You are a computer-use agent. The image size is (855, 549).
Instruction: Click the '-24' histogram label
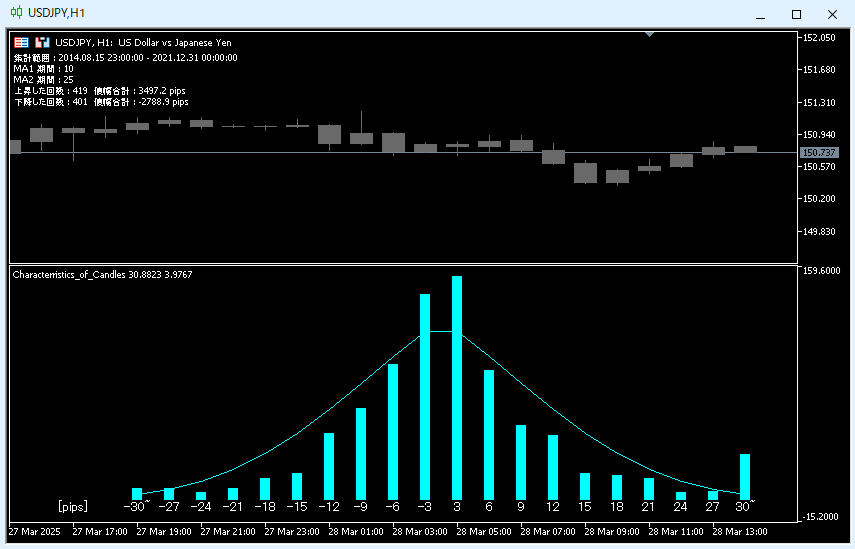pyautogui.click(x=201, y=507)
